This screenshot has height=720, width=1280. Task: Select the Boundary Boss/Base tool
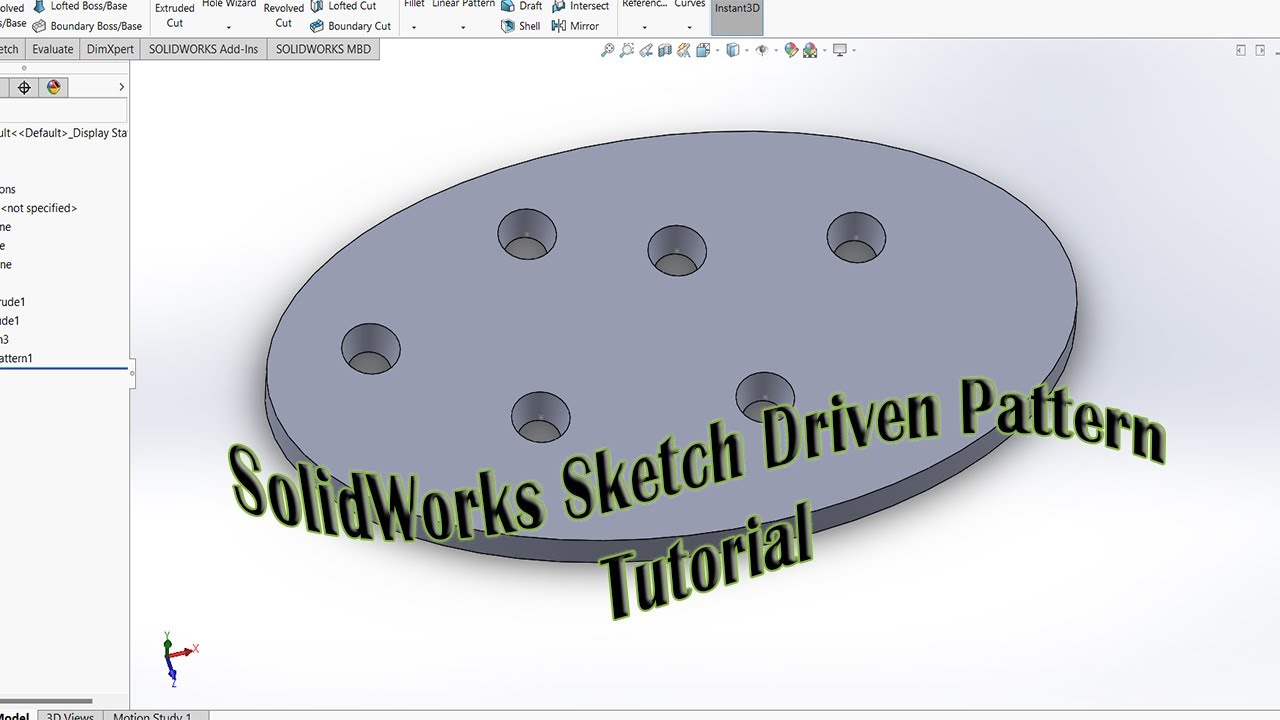coord(87,26)
